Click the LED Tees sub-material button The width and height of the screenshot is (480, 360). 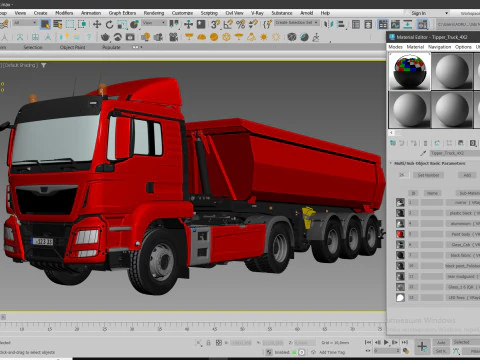coord(463,297)
